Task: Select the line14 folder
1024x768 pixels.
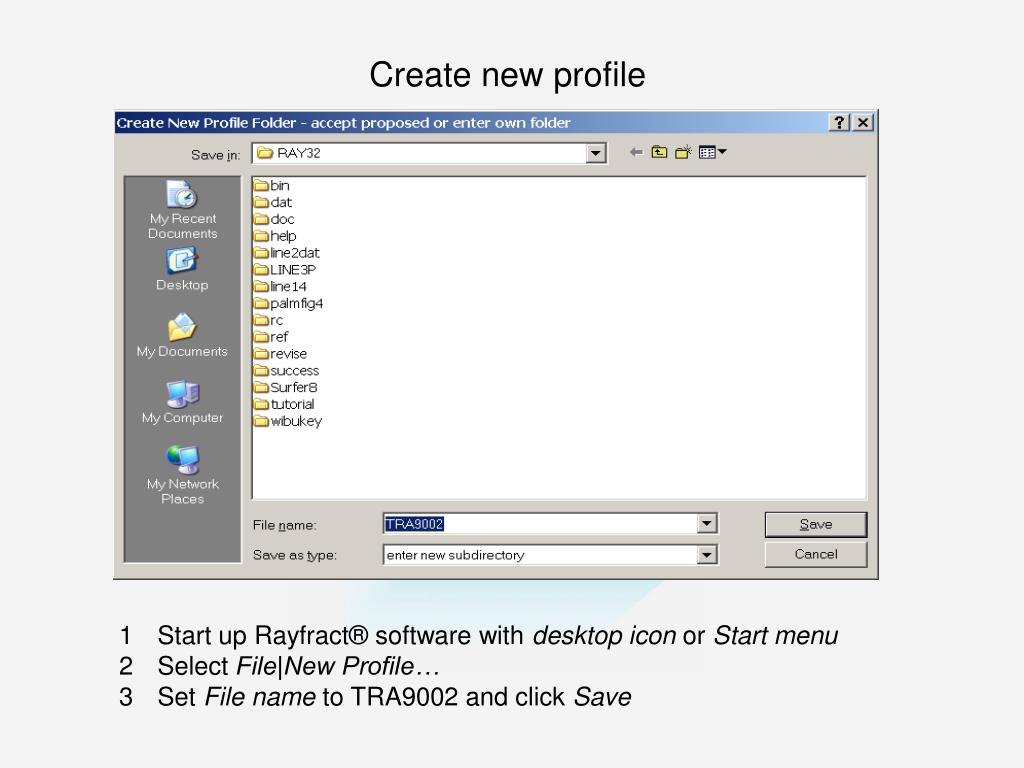Action: click(x=280, y=287)
